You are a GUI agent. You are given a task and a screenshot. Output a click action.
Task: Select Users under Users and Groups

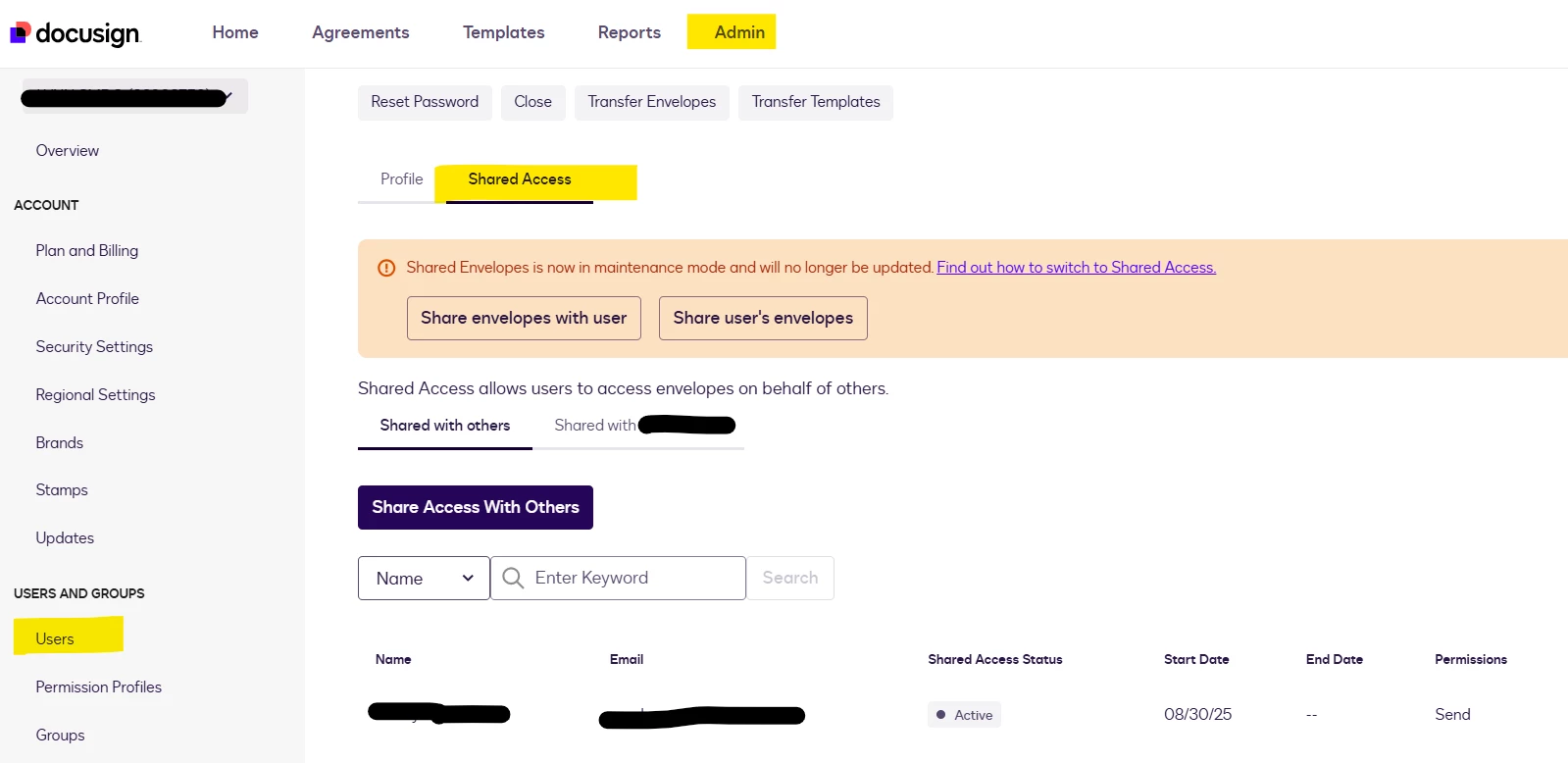click(x=55, y=639)
